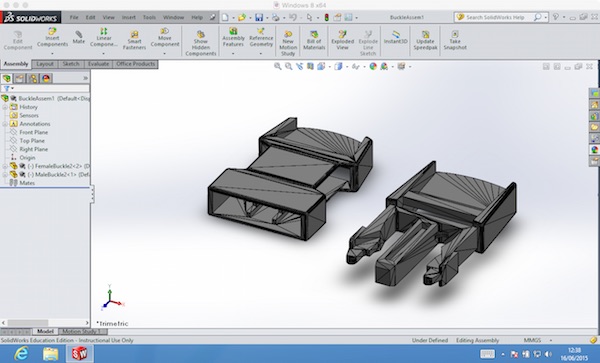Image resolution: width=600 pixels, height=363 pixels.
Task: Click Insert Components tool
Action: click(x=52, y=37)
